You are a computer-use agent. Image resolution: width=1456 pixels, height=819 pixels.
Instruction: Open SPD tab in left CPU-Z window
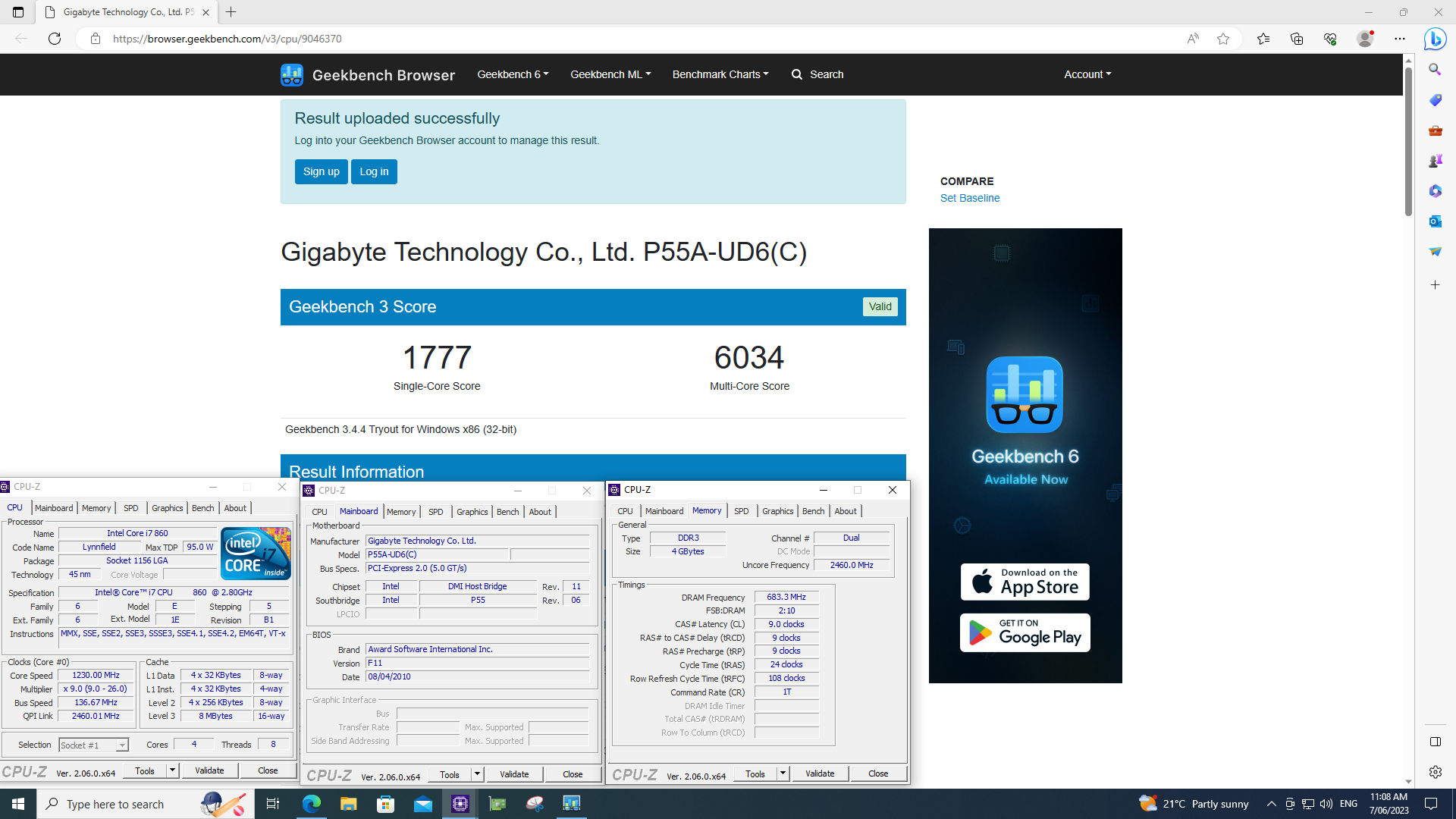coord(131,508)
